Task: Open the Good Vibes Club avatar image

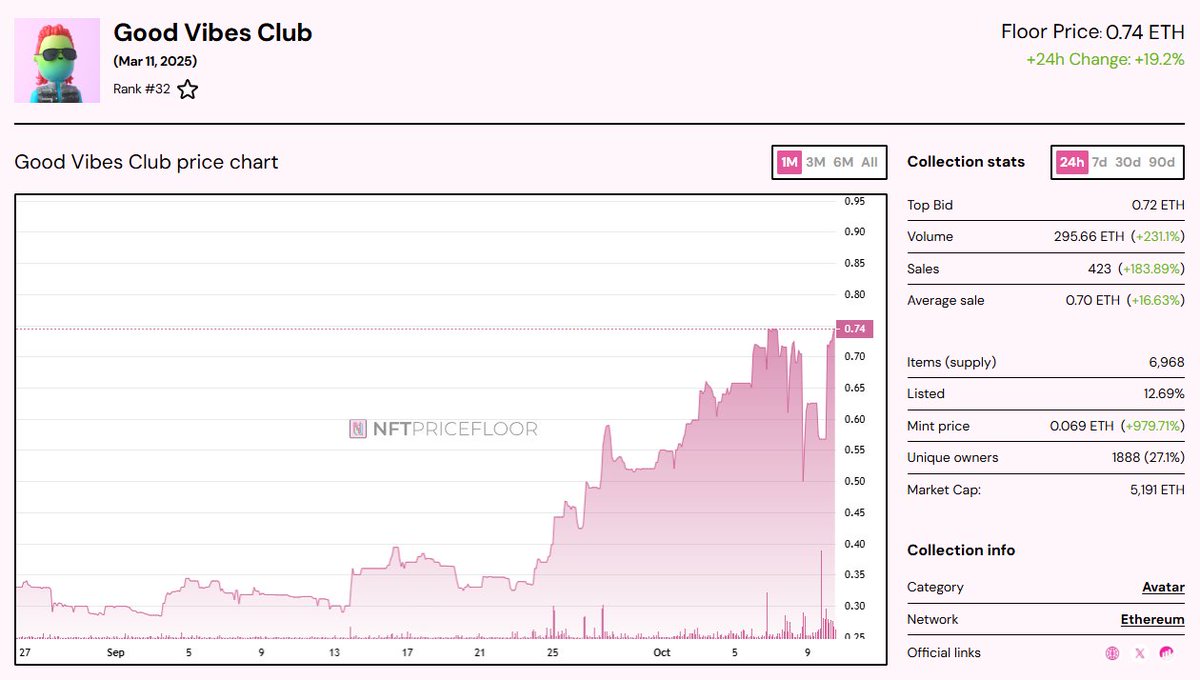Action: coord(57,60)
